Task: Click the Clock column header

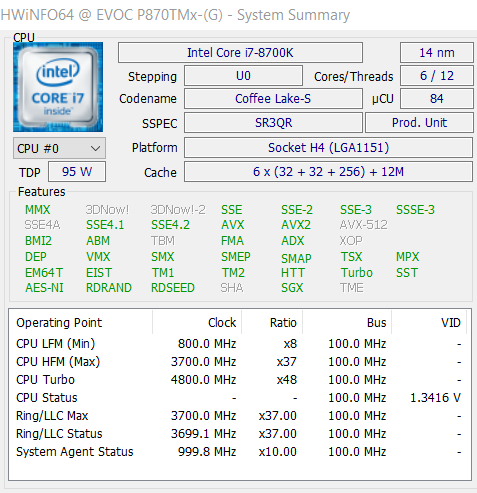Action: pyautogui.click(x=197, y=323)
